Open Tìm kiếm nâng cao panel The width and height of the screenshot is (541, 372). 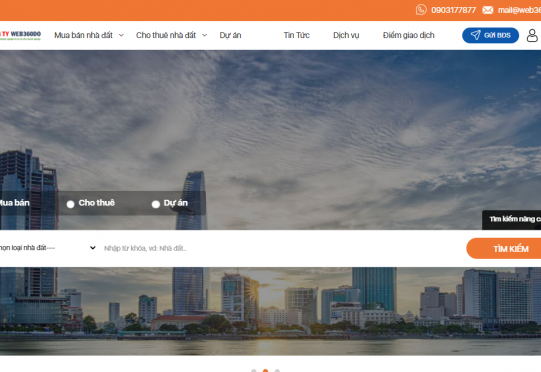(511, 219)
